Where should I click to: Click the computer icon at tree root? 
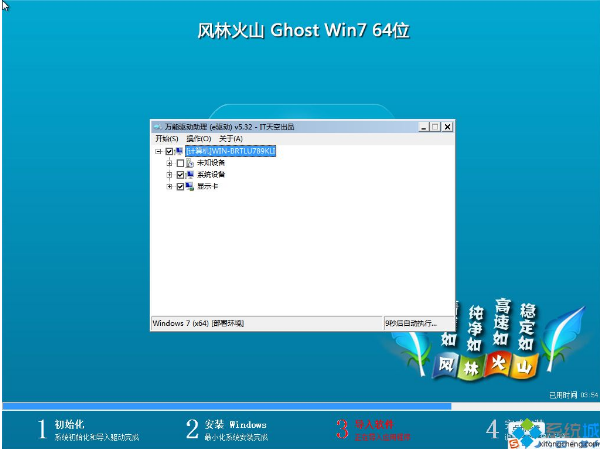pyautogui.click(x=179, y=152)
